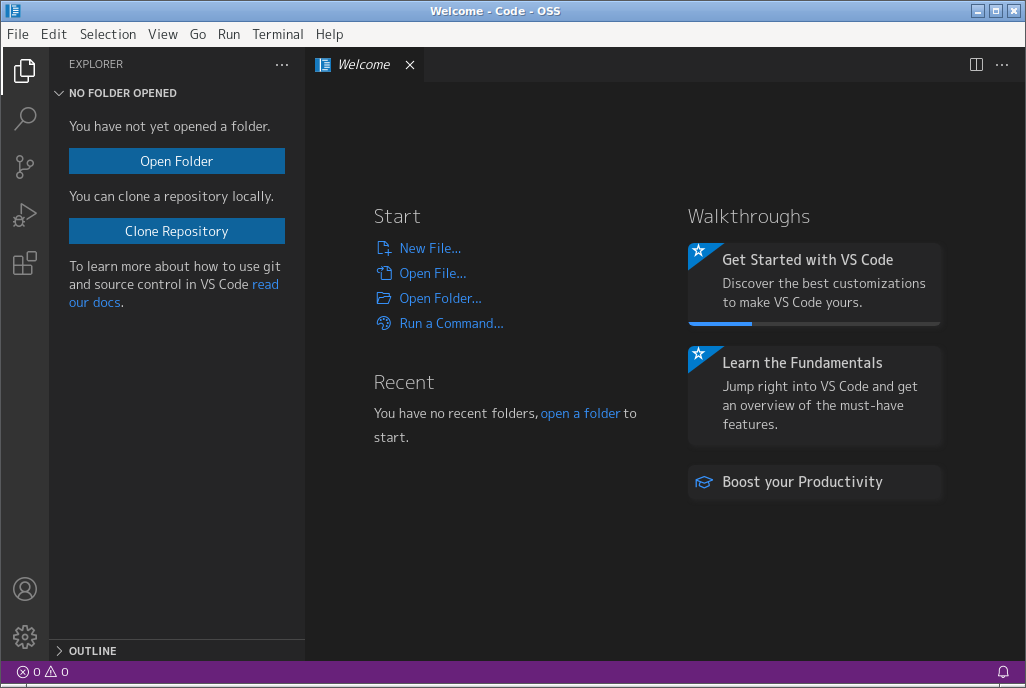The width and height of the screenshot is (1026, 688).
Task: Open Boost your Productivity walkthrough
Action: click(815, 482)
